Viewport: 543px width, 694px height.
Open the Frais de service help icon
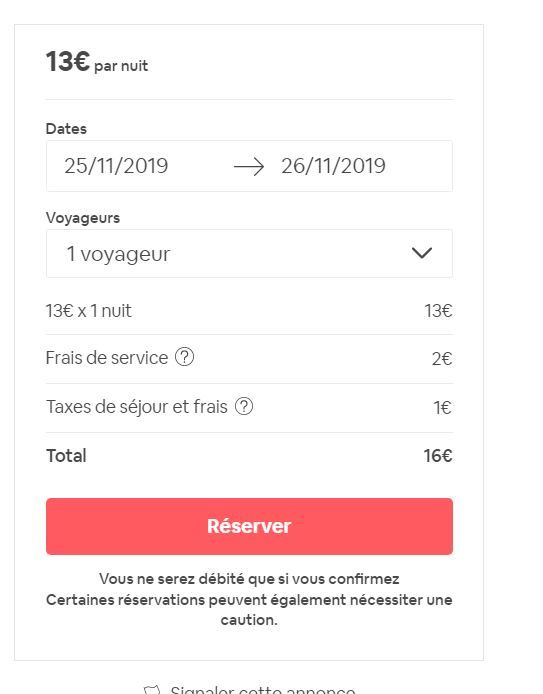(x=185, y=357)
